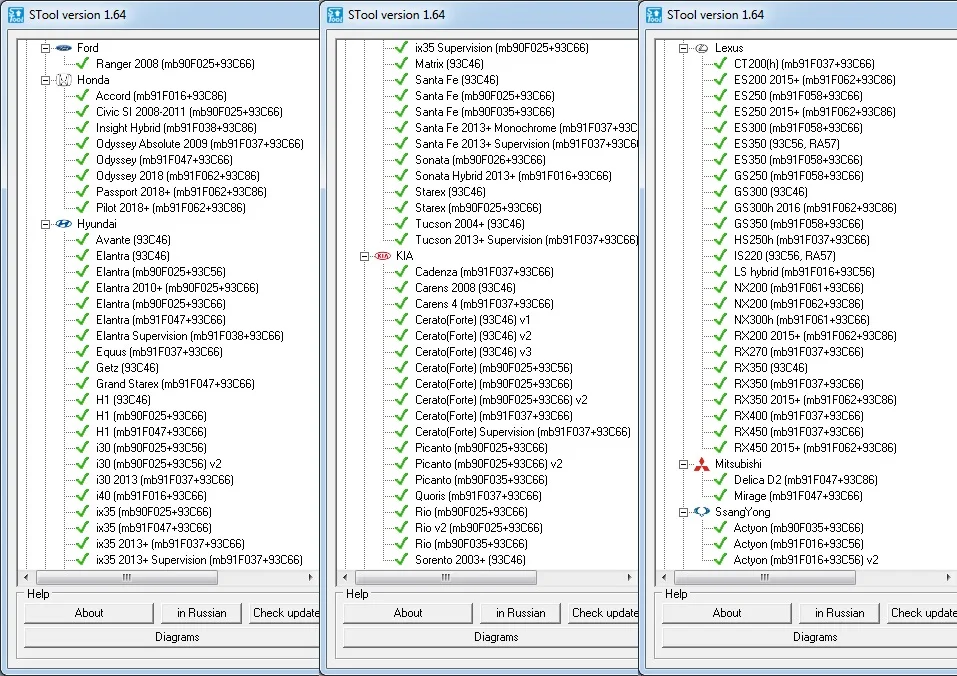This screenshot has height=676, width=957.
Task: Click green checkmark beside Cadenza
Action: [402, 271]
